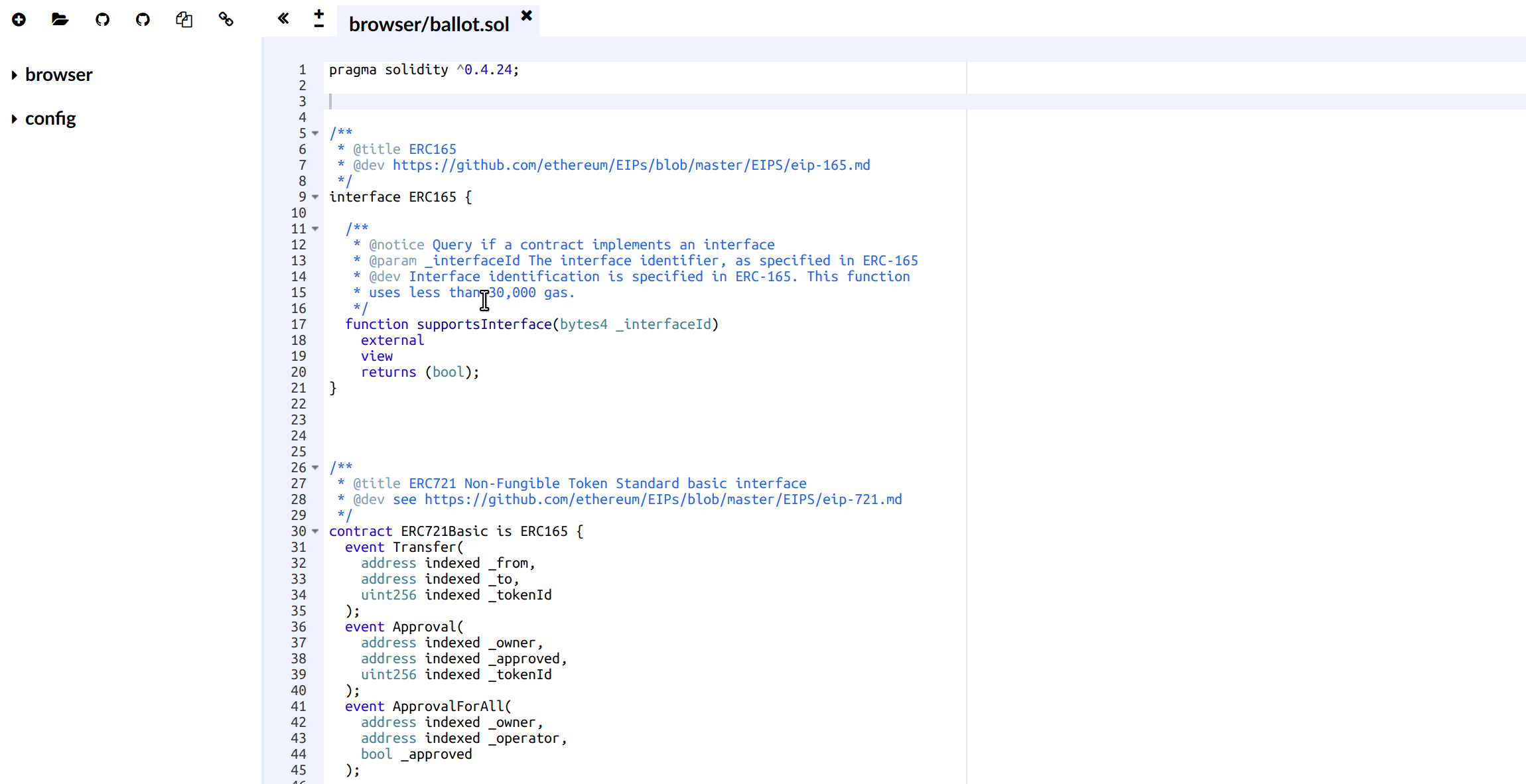This screenshot has width=1526, height=784.
Task: Fold the interface ERC165 block at line 9
Action: [316, 197]
